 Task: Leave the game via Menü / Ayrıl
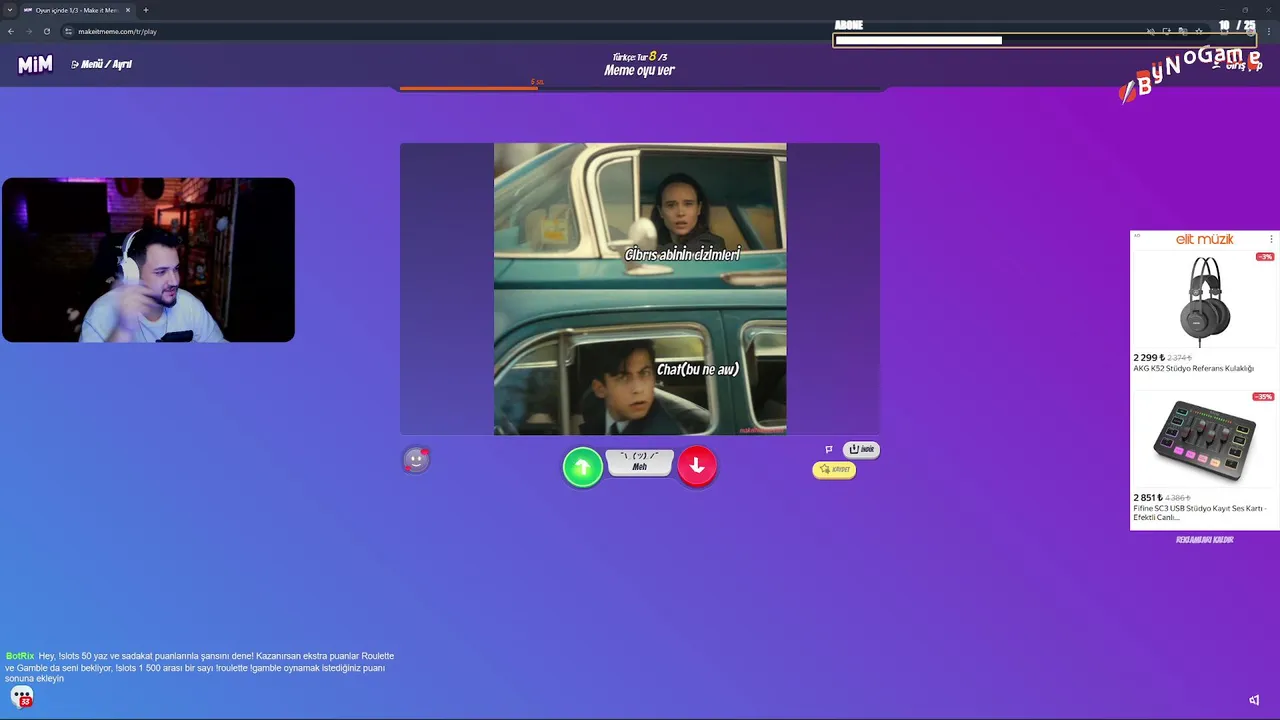coord(102,64)
